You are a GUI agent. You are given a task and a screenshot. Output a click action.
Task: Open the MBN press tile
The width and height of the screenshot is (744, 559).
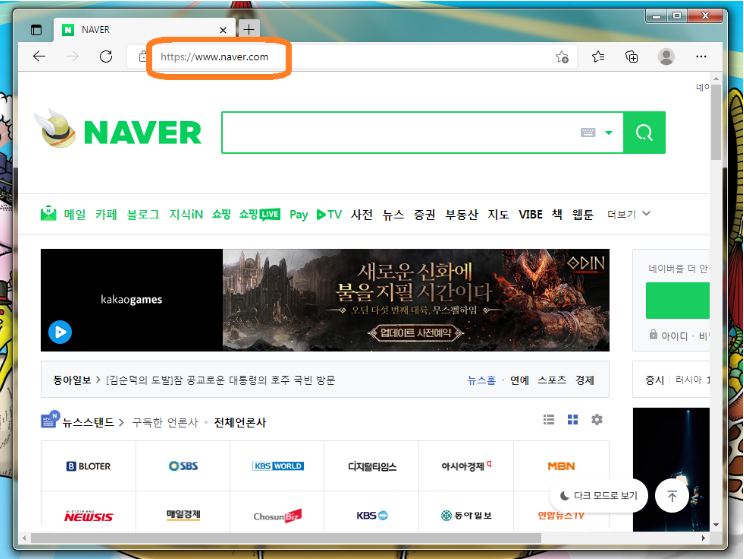pyautogui.click(x=561, y=466)
